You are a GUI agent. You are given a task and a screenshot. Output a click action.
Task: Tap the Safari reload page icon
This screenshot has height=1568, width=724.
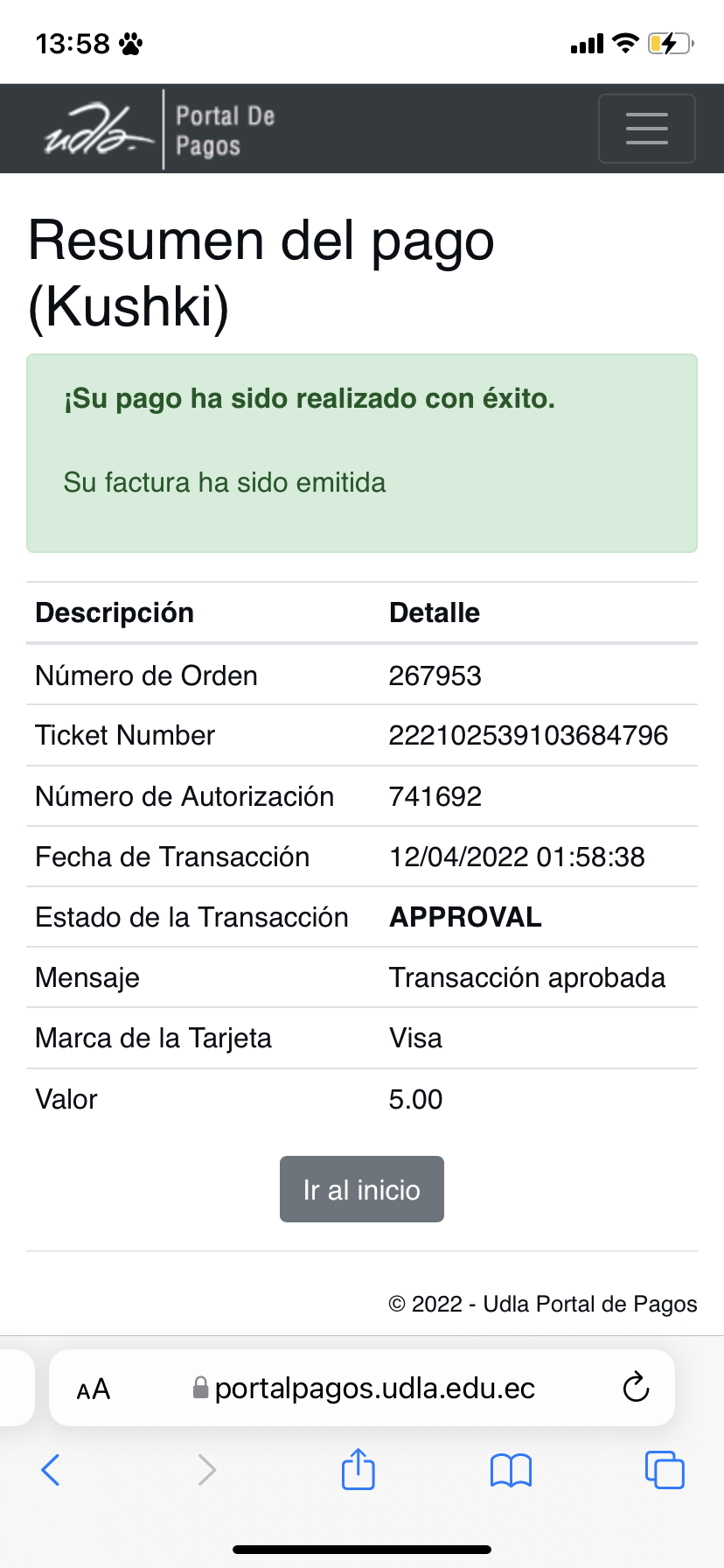pyautogui.click(x=636, y=1388)
